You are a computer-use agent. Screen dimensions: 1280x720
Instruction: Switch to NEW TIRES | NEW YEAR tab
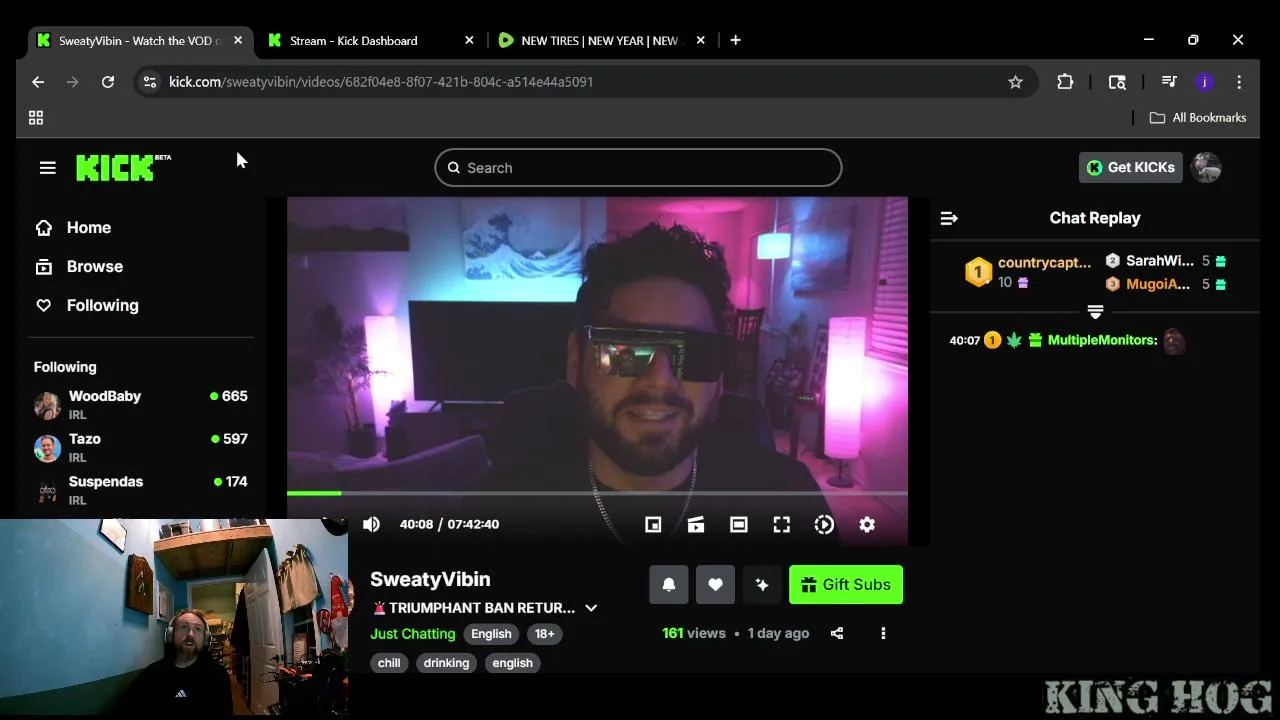(x=601, y=41)
